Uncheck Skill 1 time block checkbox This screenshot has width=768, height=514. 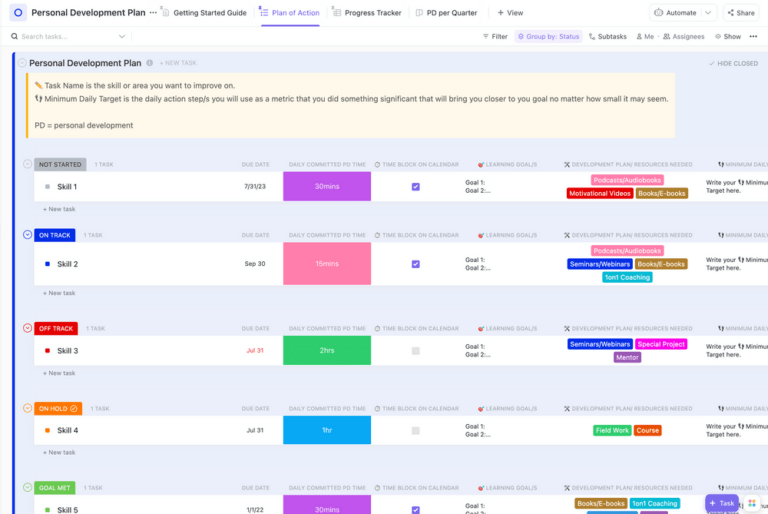pyautogui.click(x=416, y=187)
